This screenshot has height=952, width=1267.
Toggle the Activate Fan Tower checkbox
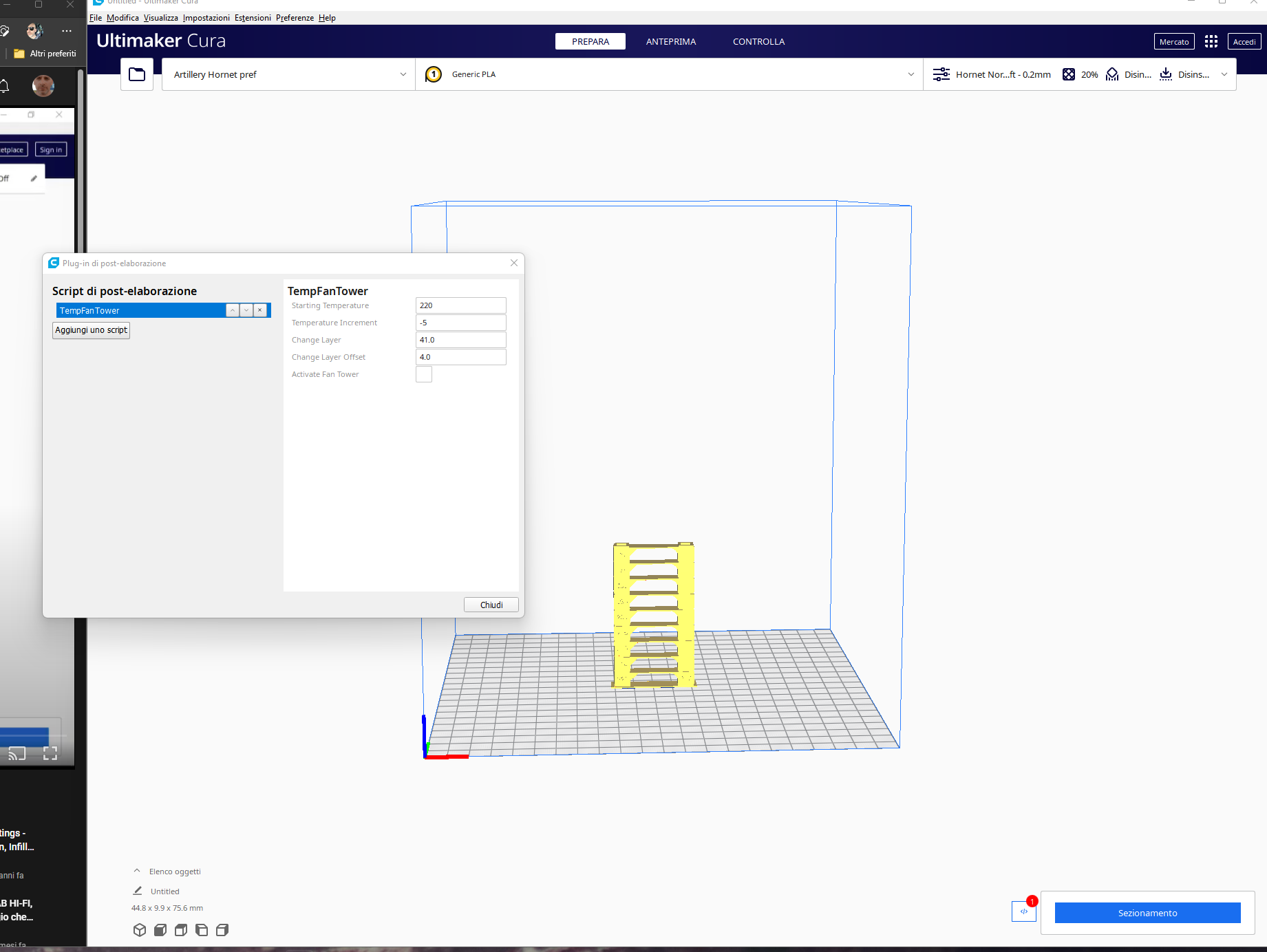pos(424,374)
